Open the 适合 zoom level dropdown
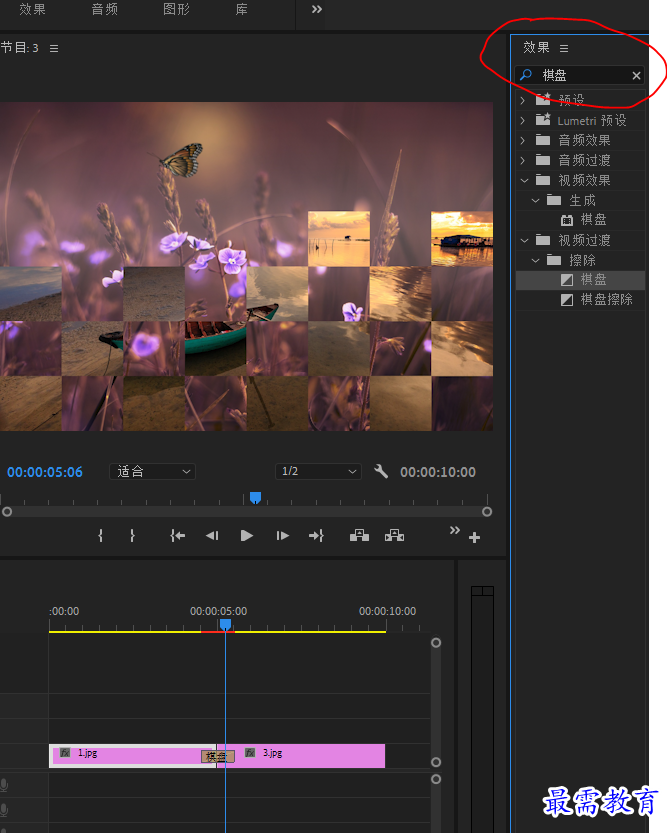The image size is (667, 833). tap(152, 471)
